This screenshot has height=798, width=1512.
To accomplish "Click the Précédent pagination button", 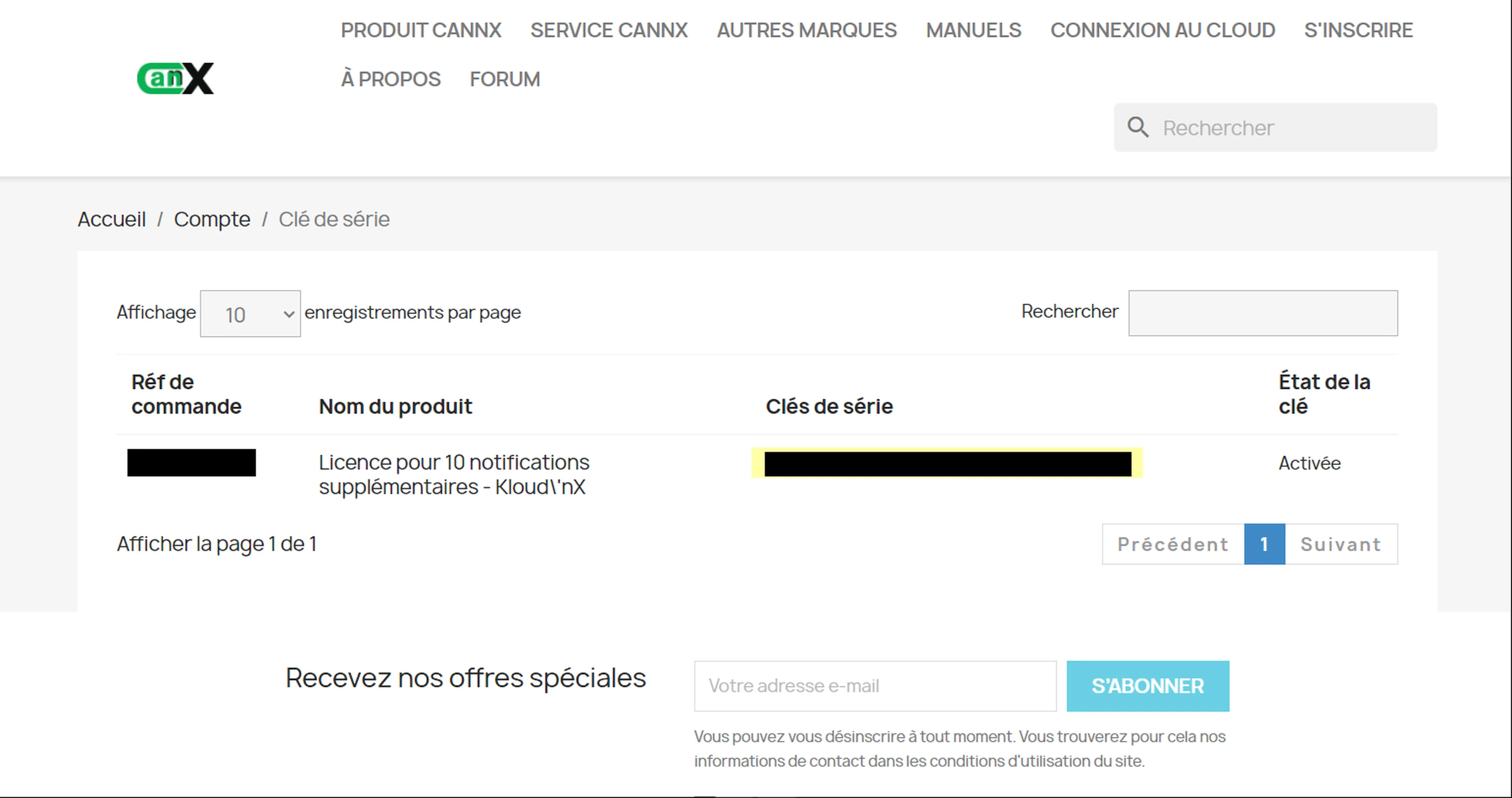I will tap(1173, 544).
